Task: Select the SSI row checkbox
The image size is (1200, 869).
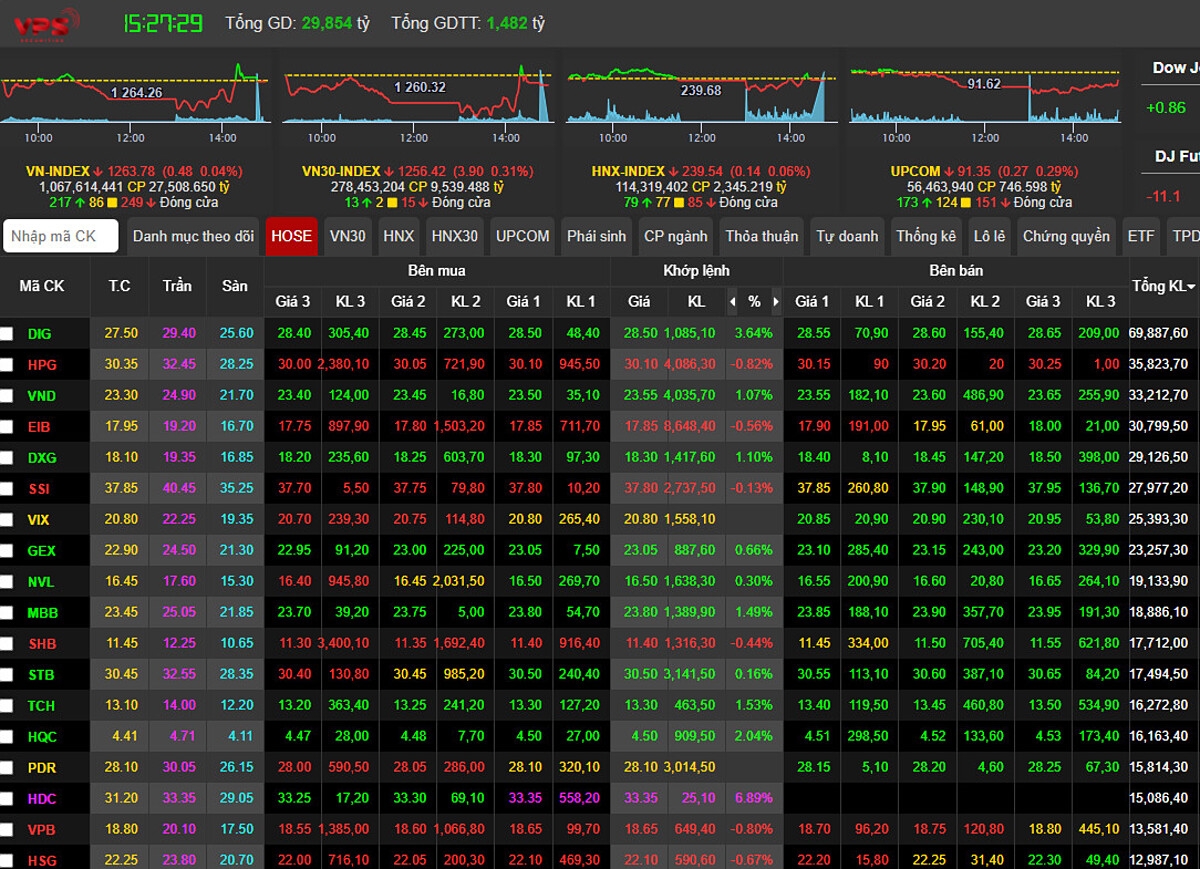Action: 7,489
